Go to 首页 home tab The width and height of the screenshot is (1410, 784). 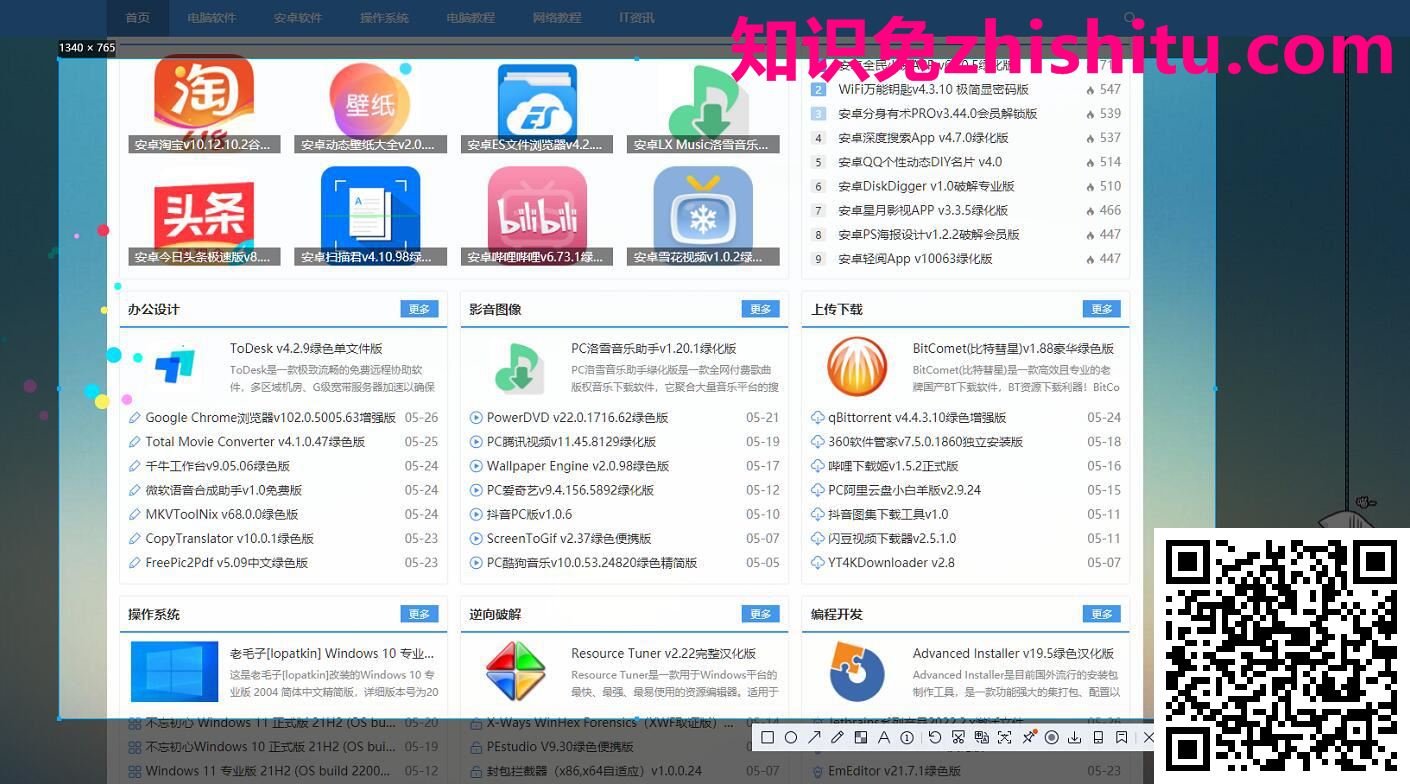coord(138,18)
